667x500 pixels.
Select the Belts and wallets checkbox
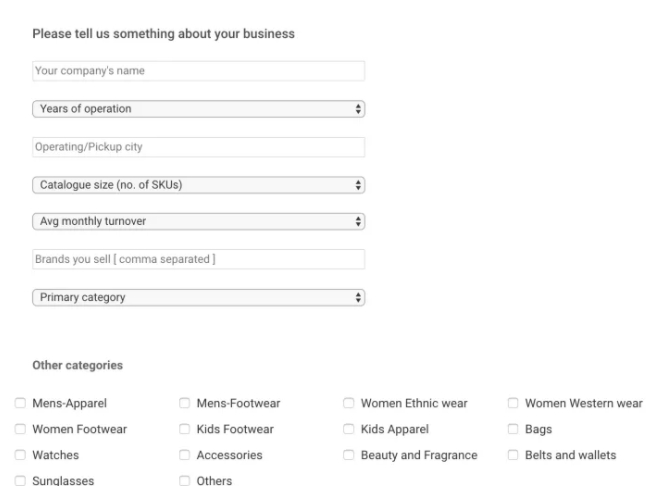pos(513,456)
